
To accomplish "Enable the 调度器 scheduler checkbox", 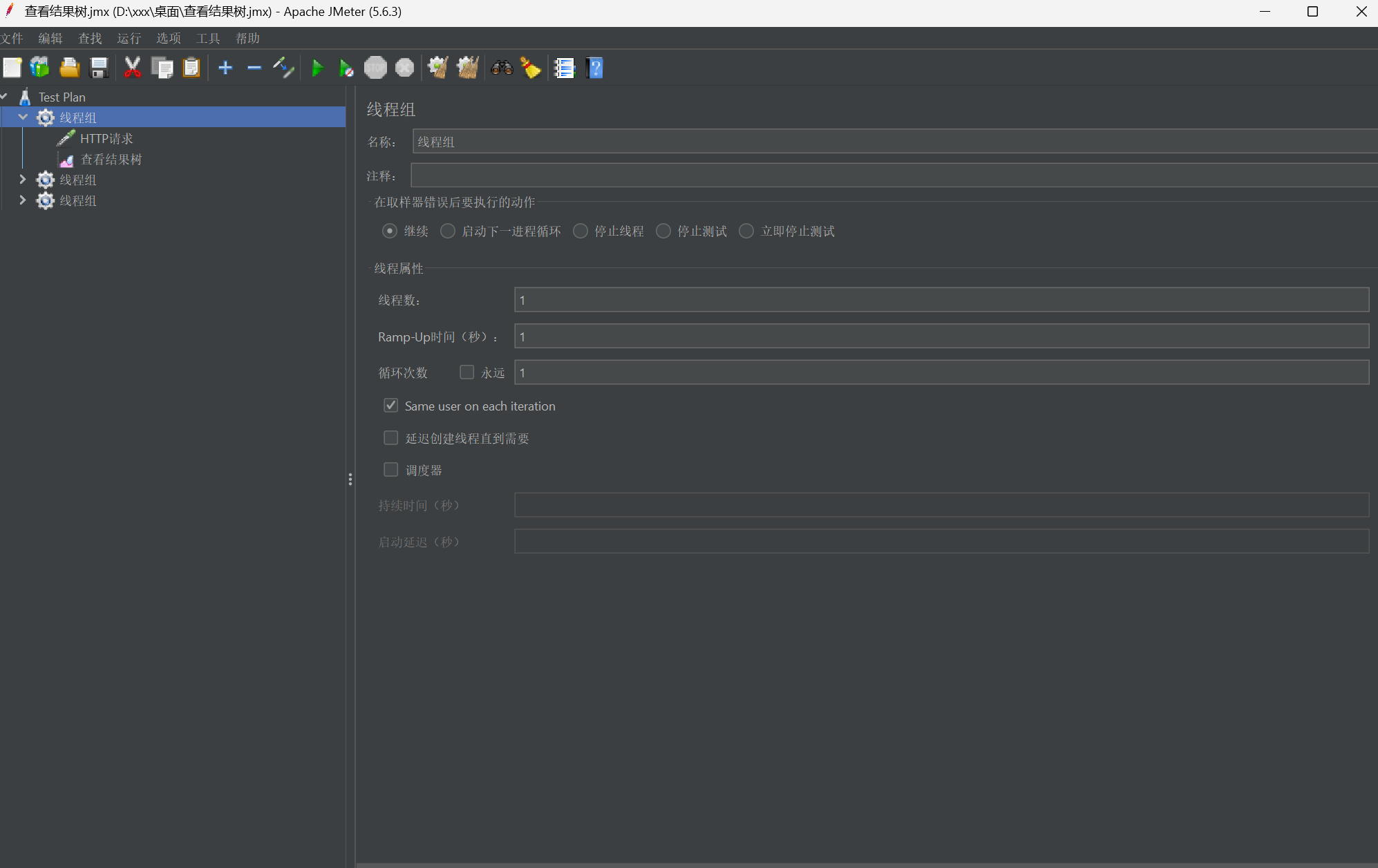I will click(391, 470).
